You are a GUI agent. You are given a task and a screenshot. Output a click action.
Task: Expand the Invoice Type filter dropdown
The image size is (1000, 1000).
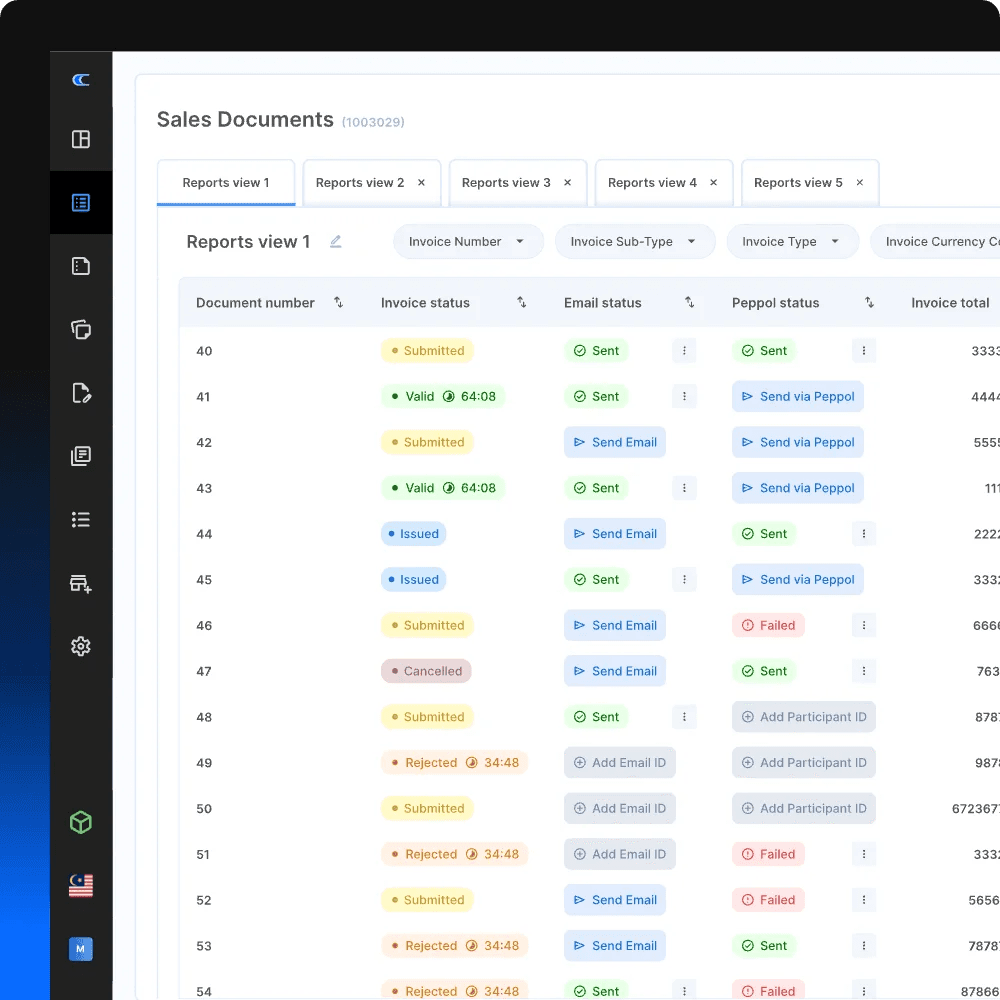(x=792, y=241)
